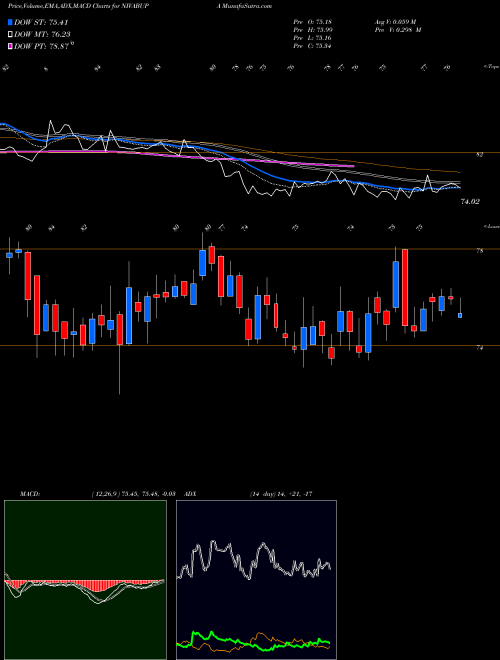Select the 'DOW PT: 78.87' label
The height and width of the screenshot is (660, 500).
[x=42, y=46]
